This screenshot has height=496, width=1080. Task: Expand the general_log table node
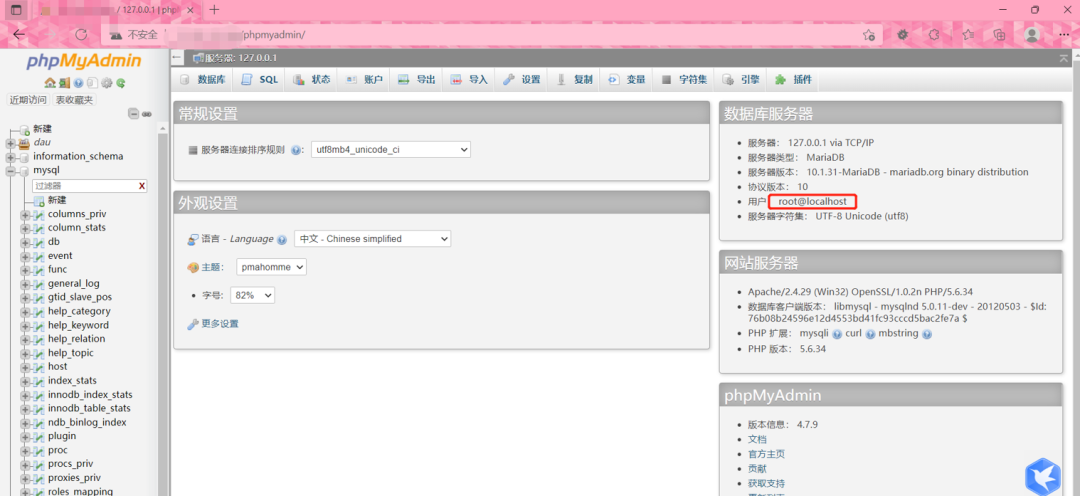point(25,284)
